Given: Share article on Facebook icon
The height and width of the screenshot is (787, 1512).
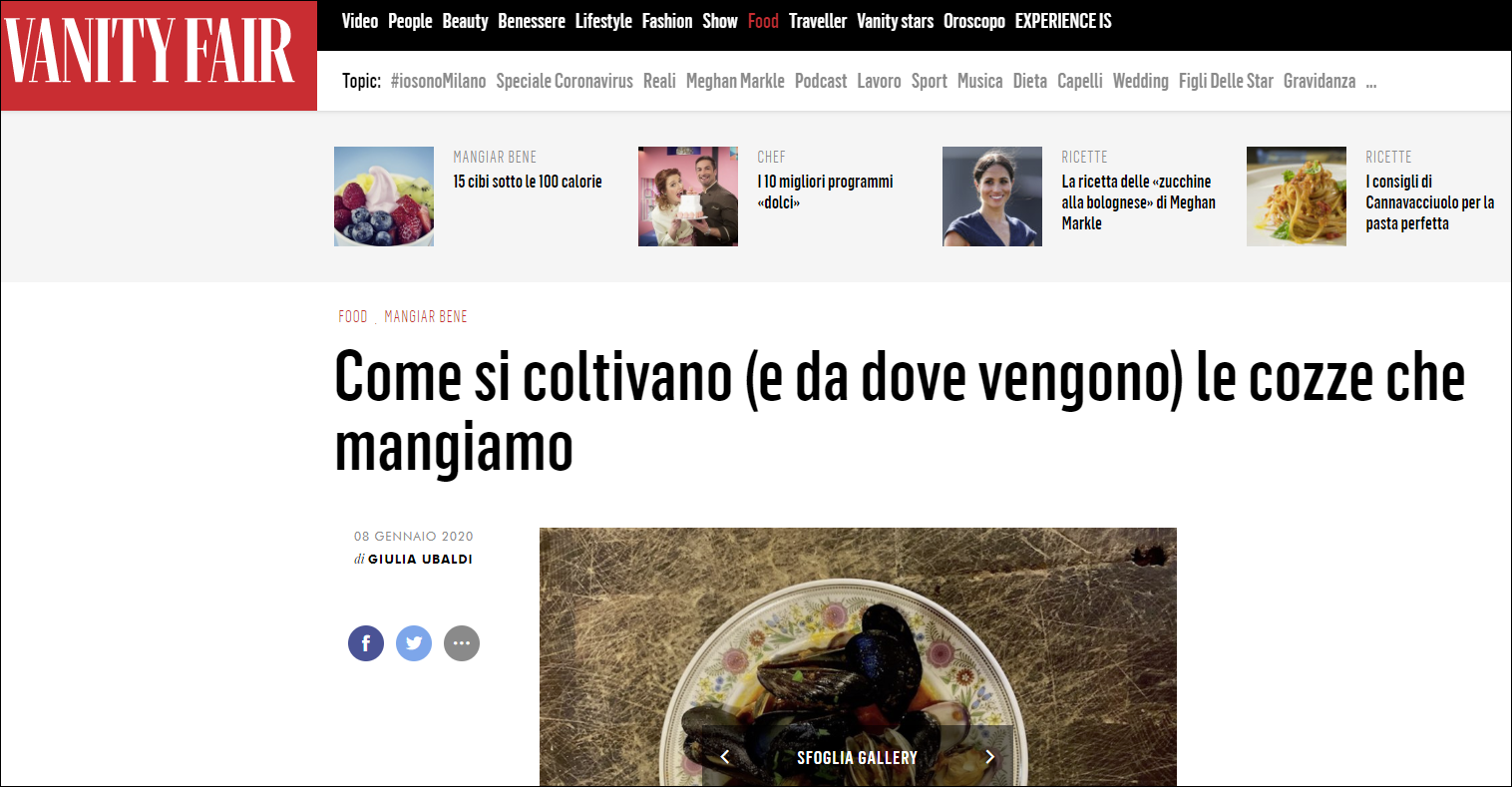Looking at the screenshot, I should point(366,643).
